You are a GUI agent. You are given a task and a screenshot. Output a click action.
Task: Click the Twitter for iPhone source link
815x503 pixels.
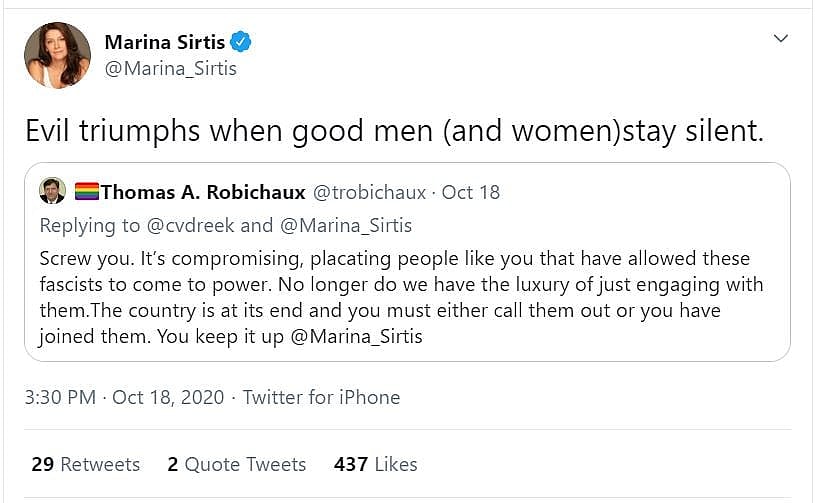pyautogui.click(x=321, y=397)
